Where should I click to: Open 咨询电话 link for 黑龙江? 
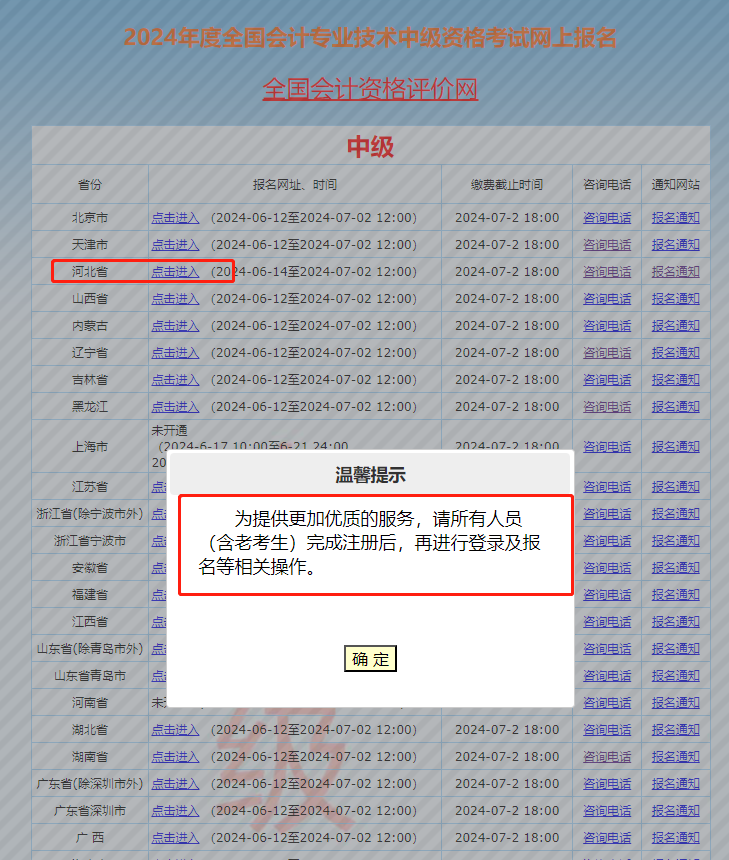pyautogui.click(x=607, y=406)
